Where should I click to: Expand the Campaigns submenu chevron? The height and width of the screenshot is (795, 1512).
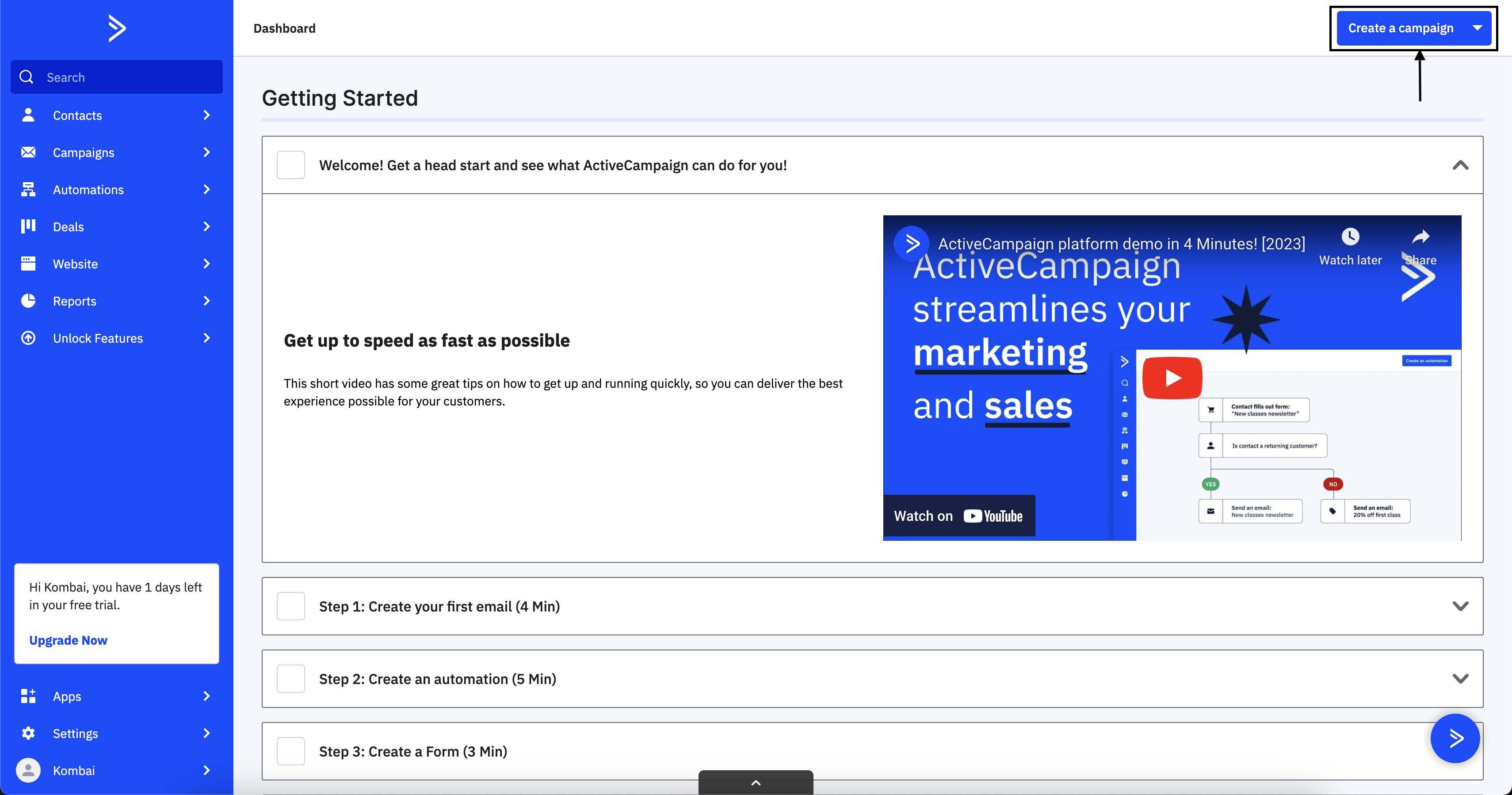(206, 152)
